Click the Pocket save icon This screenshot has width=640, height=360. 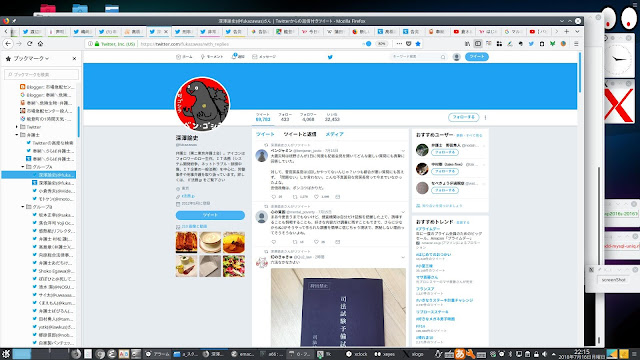coord(409,44)
